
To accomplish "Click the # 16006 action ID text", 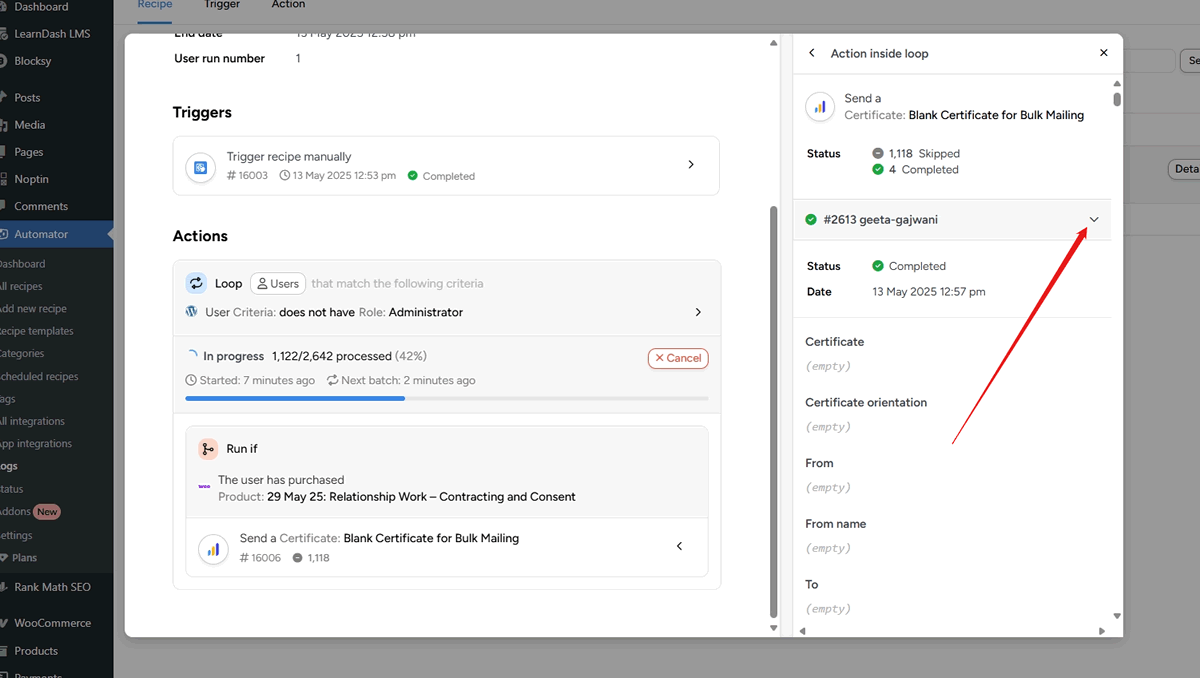I will 260,558.
